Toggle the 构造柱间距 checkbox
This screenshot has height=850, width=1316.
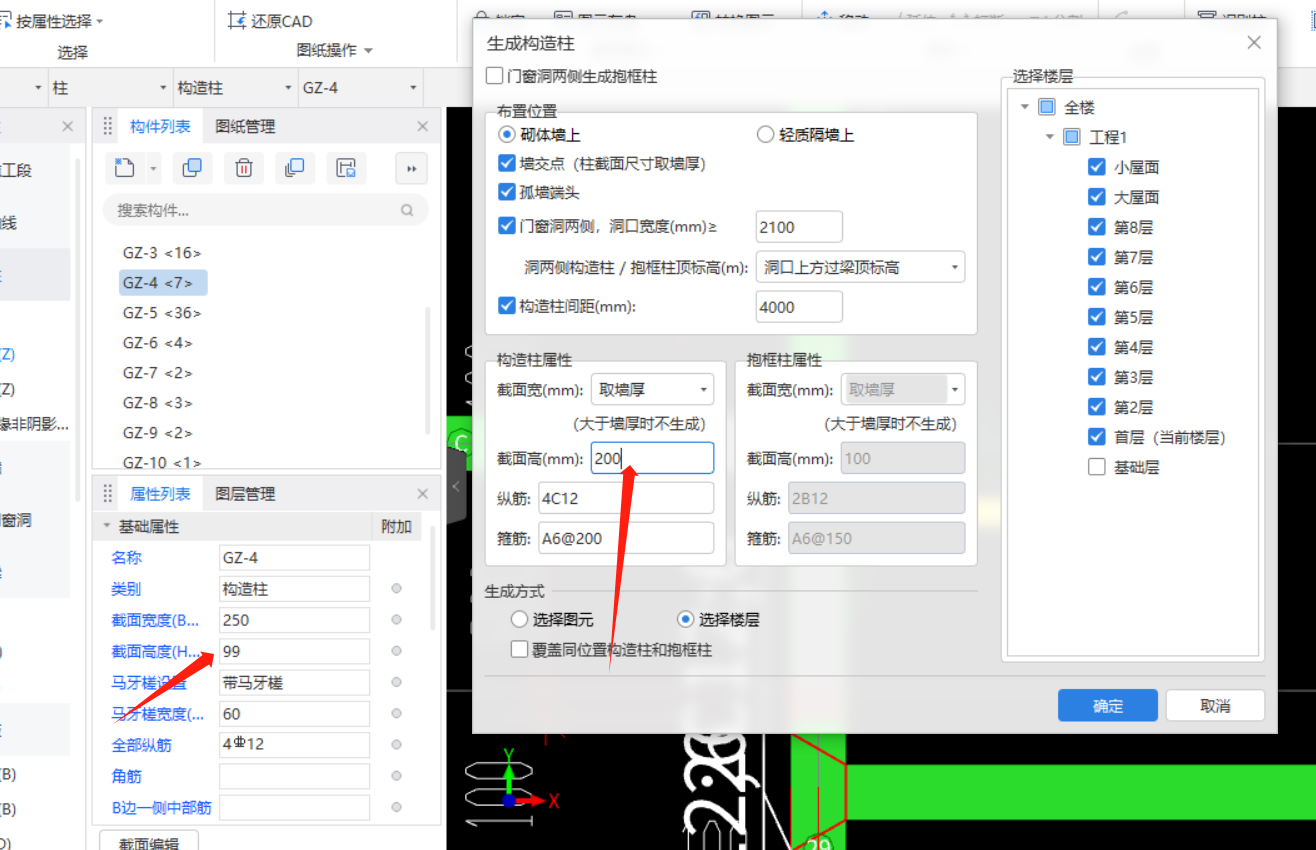[506, 306]
